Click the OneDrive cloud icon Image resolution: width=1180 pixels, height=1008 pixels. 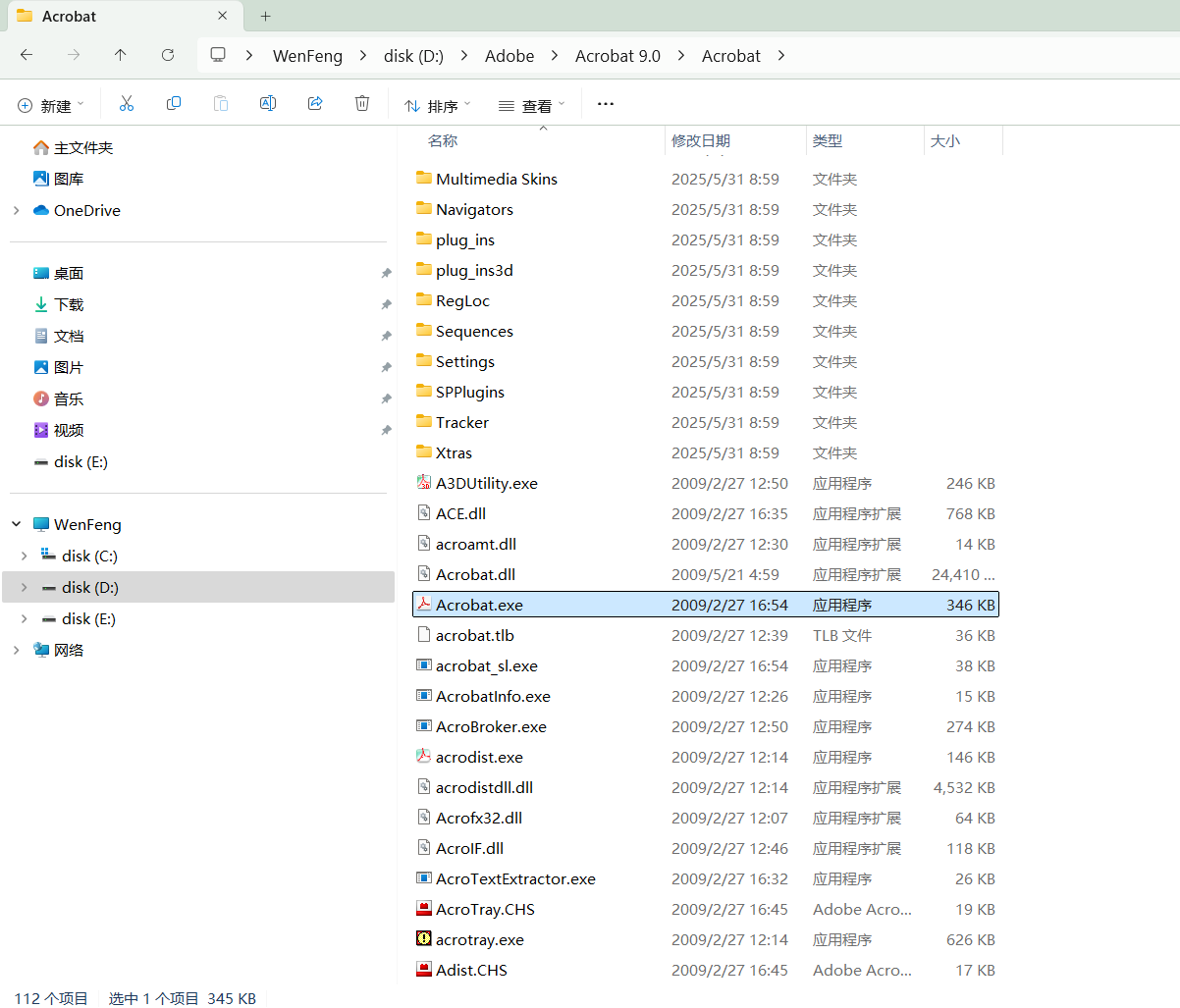pyautogui.click(x=41, y=210)
